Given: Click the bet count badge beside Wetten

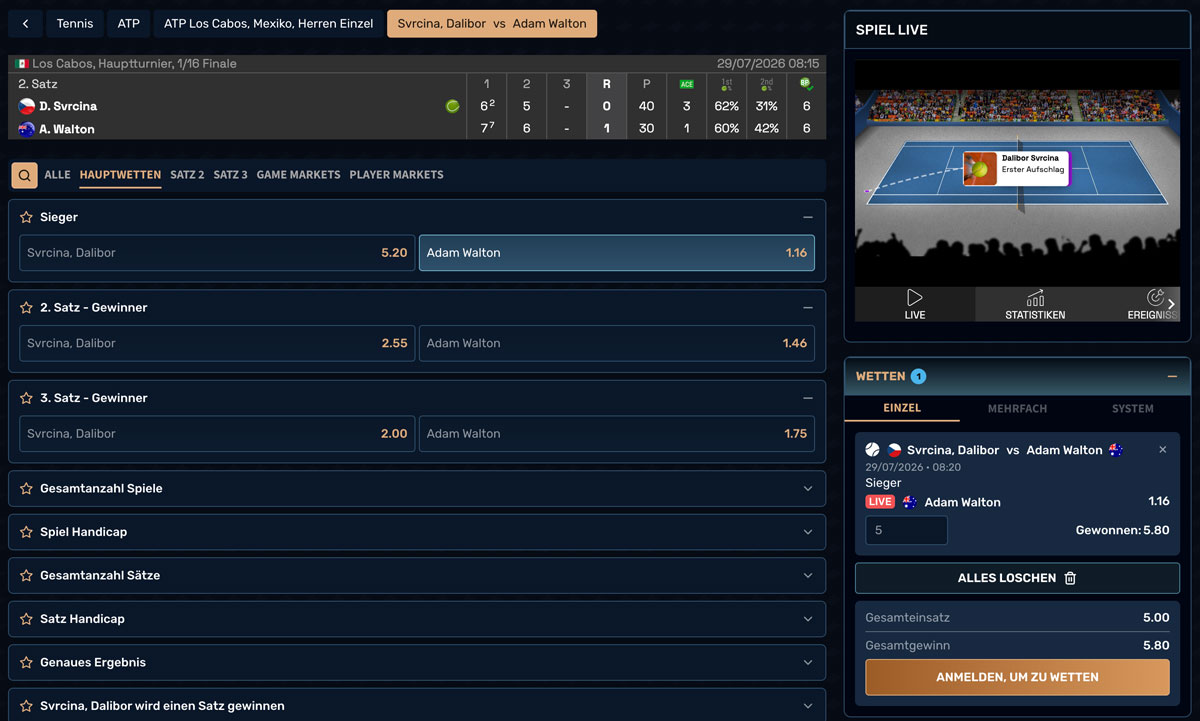Looking at the screenshot, I should [x=918, y=377].
